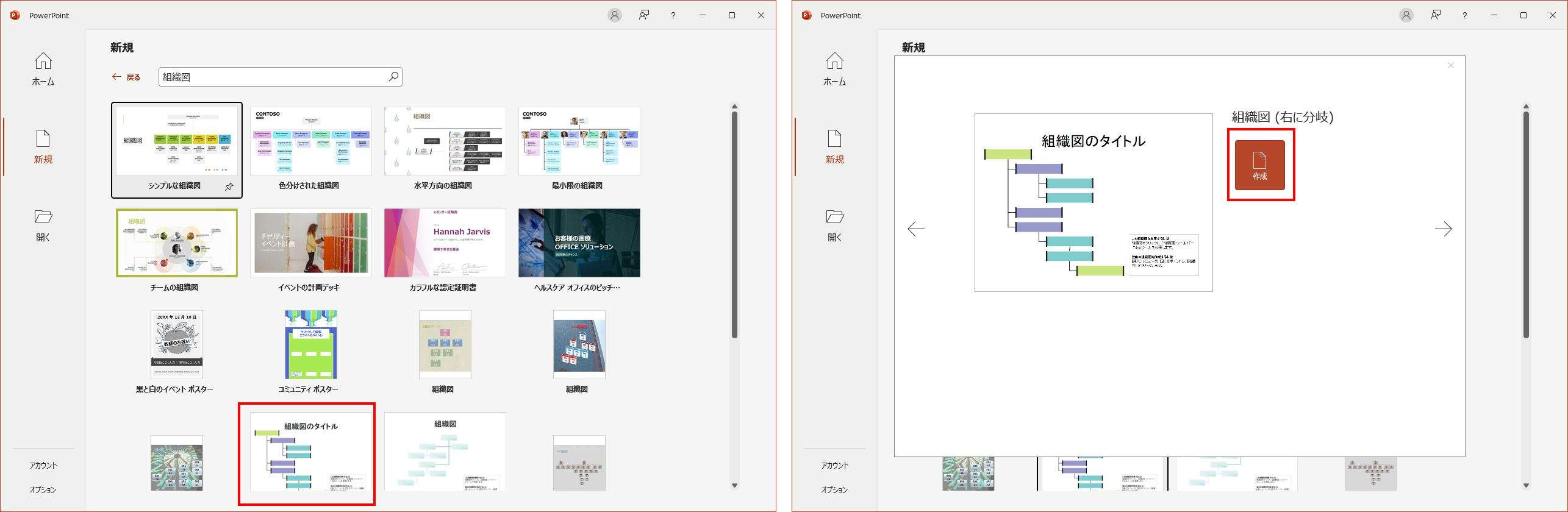
Task: Click account profile icon in right window title bar
Action: pos(1406,15)
